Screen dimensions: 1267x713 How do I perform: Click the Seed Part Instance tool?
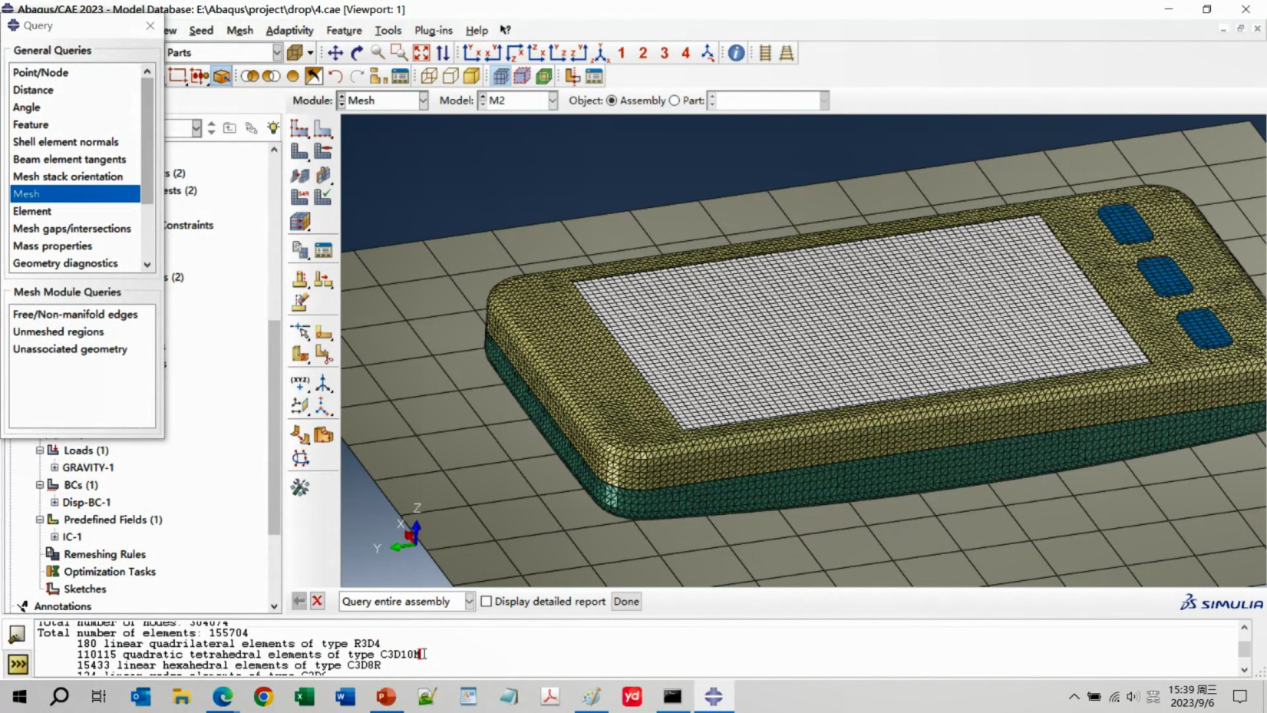click(299, 128)
